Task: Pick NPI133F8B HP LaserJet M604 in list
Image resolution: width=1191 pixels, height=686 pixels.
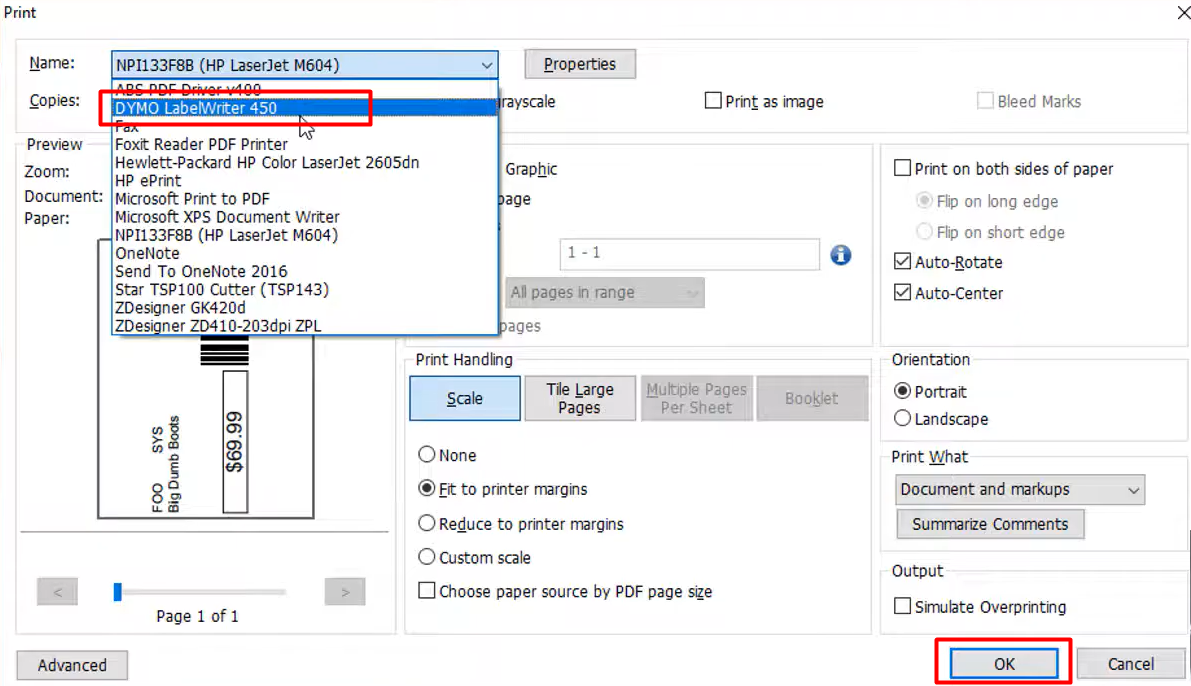Action: pos(305,236)
